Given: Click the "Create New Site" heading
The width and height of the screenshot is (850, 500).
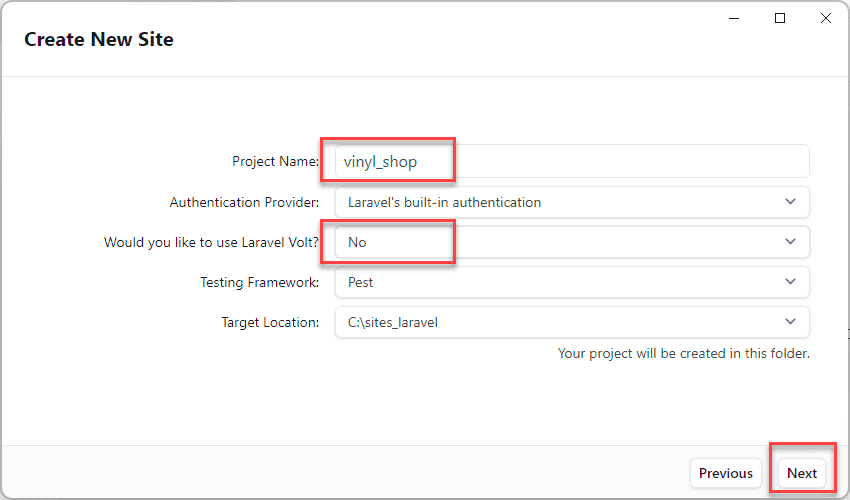Looking at the screenshot, I should click(99, 40).
